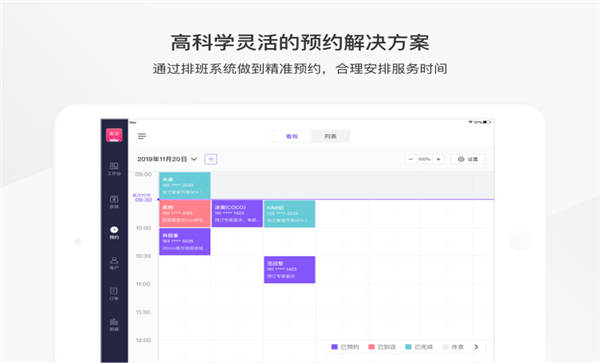Image resolution: width=600 pixels, height=363 pixels.
Task: Jump to today with the 今 button
Action: [x=211, y=159]
